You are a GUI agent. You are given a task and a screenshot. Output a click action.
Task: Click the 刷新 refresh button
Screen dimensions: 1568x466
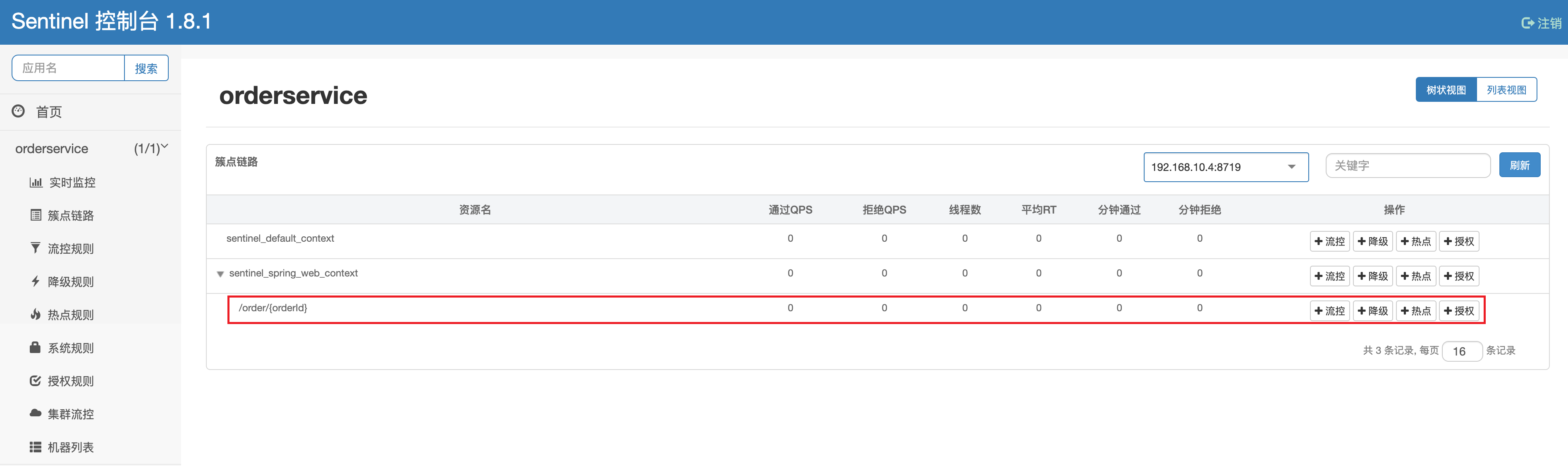(x=1519, y=165)
